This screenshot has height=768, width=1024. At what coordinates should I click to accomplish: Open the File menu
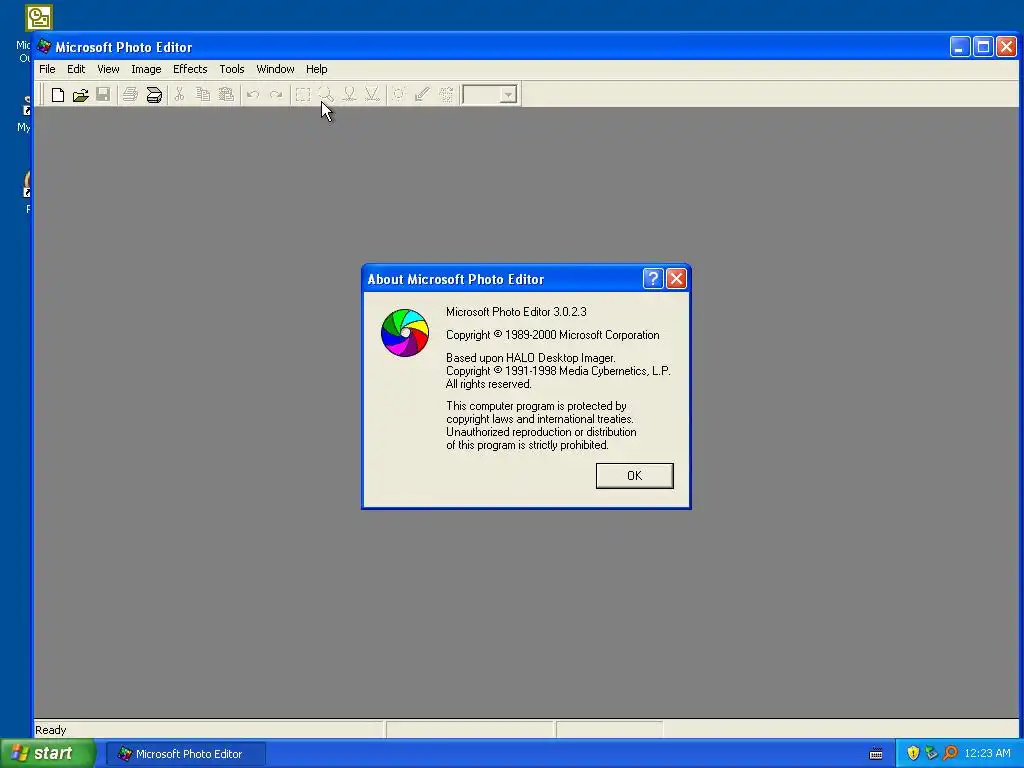tap(47, 69)
